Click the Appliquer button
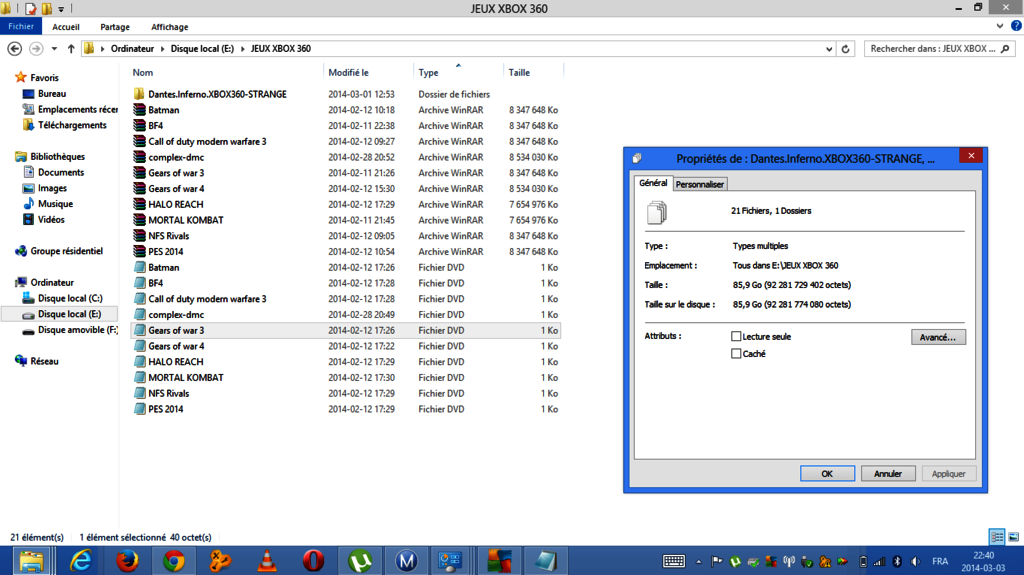The width and height of the screenshot is (1024, 575). (948, 474)
